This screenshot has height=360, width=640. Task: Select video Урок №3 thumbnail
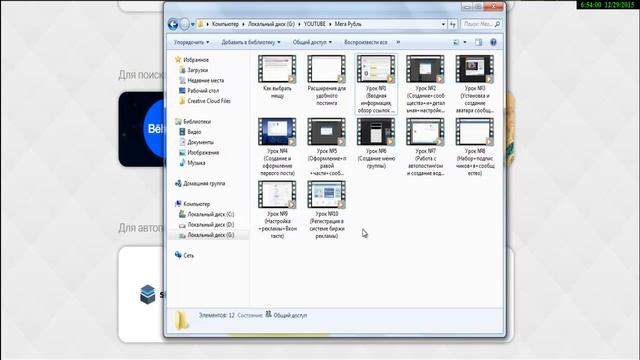pyautogui.click(x=475, y=84)
